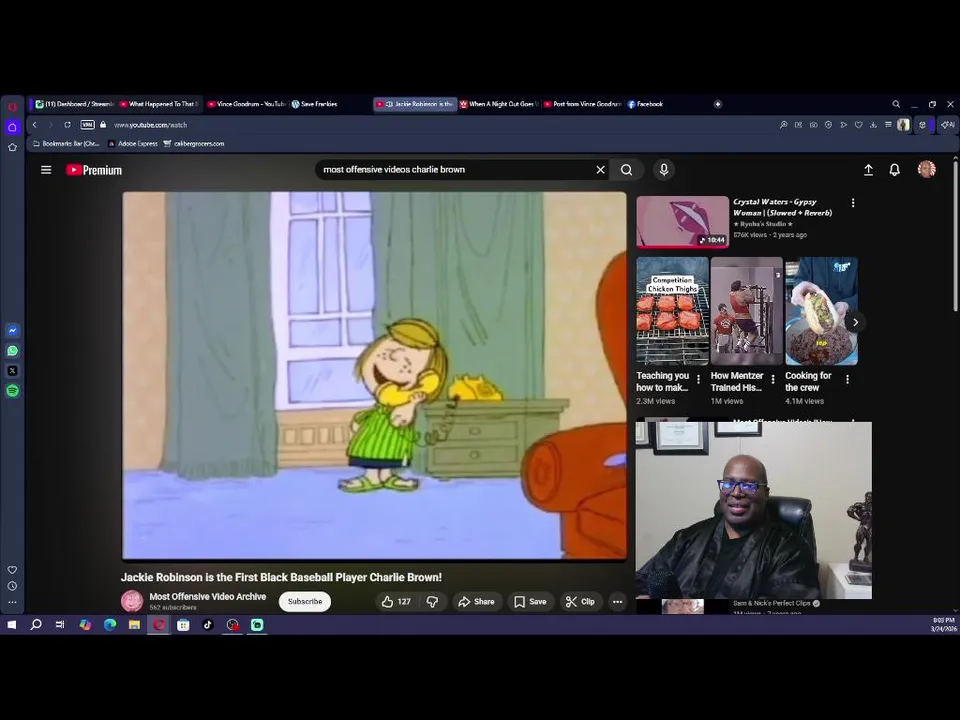Open sidebar history clock icon
Viewport: 960px width, 720px height.
12,586
